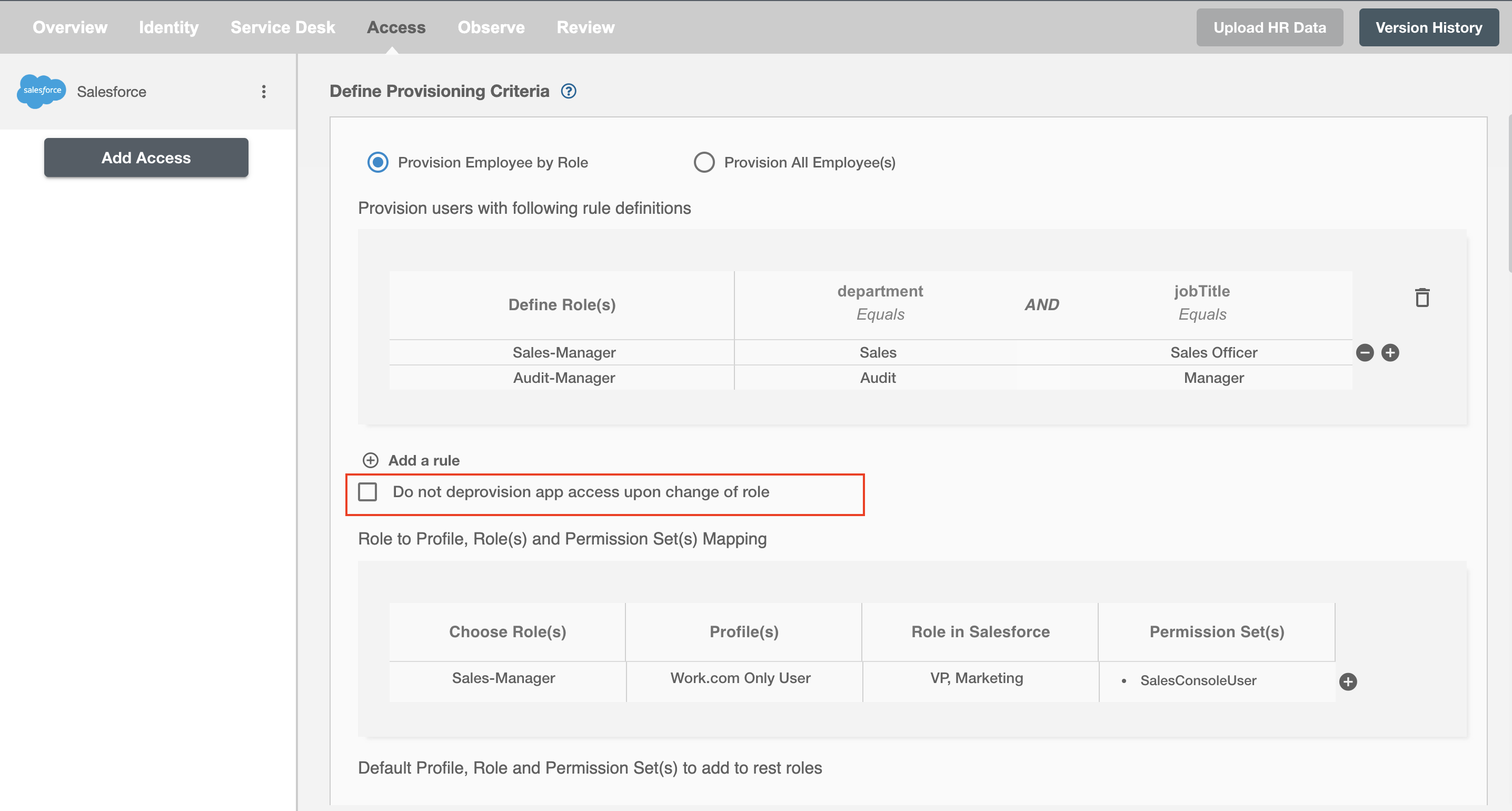The width and height of the screenshot is (1512, 811).
Task: Open the Salesforce three-dot options menu
Action: [264, 92]
